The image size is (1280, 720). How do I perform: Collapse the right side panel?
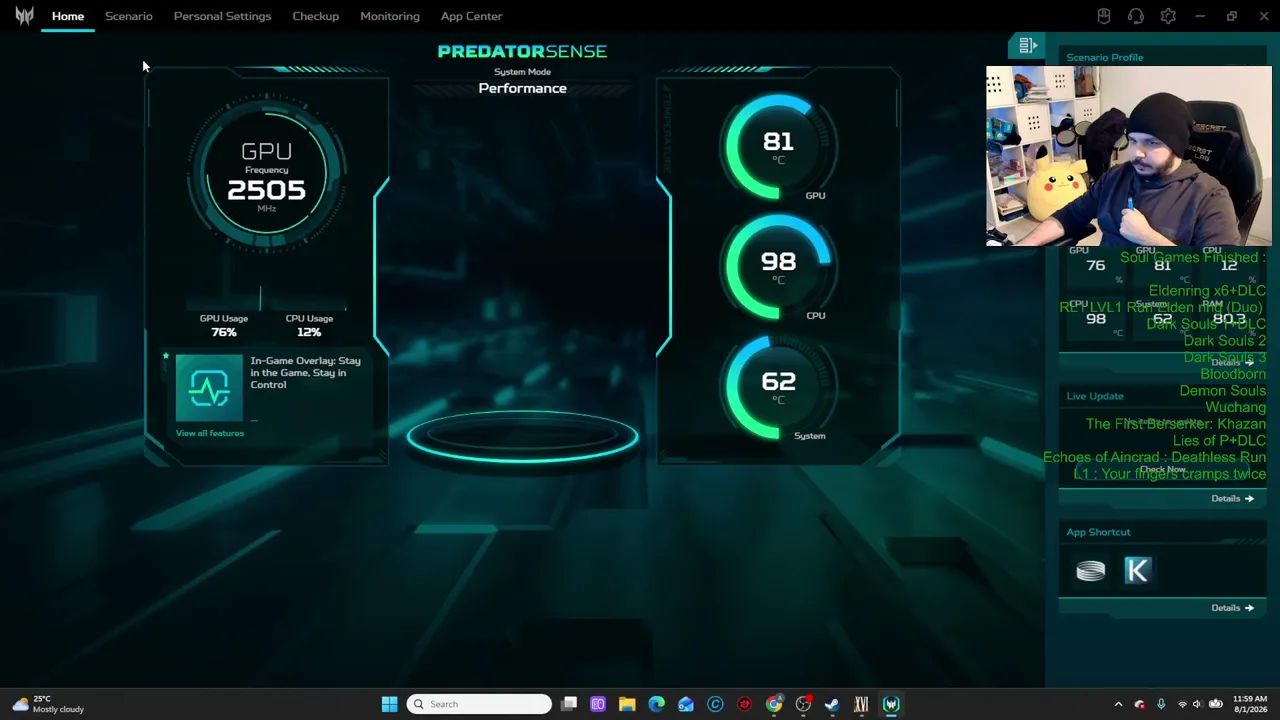[1028, 46]
